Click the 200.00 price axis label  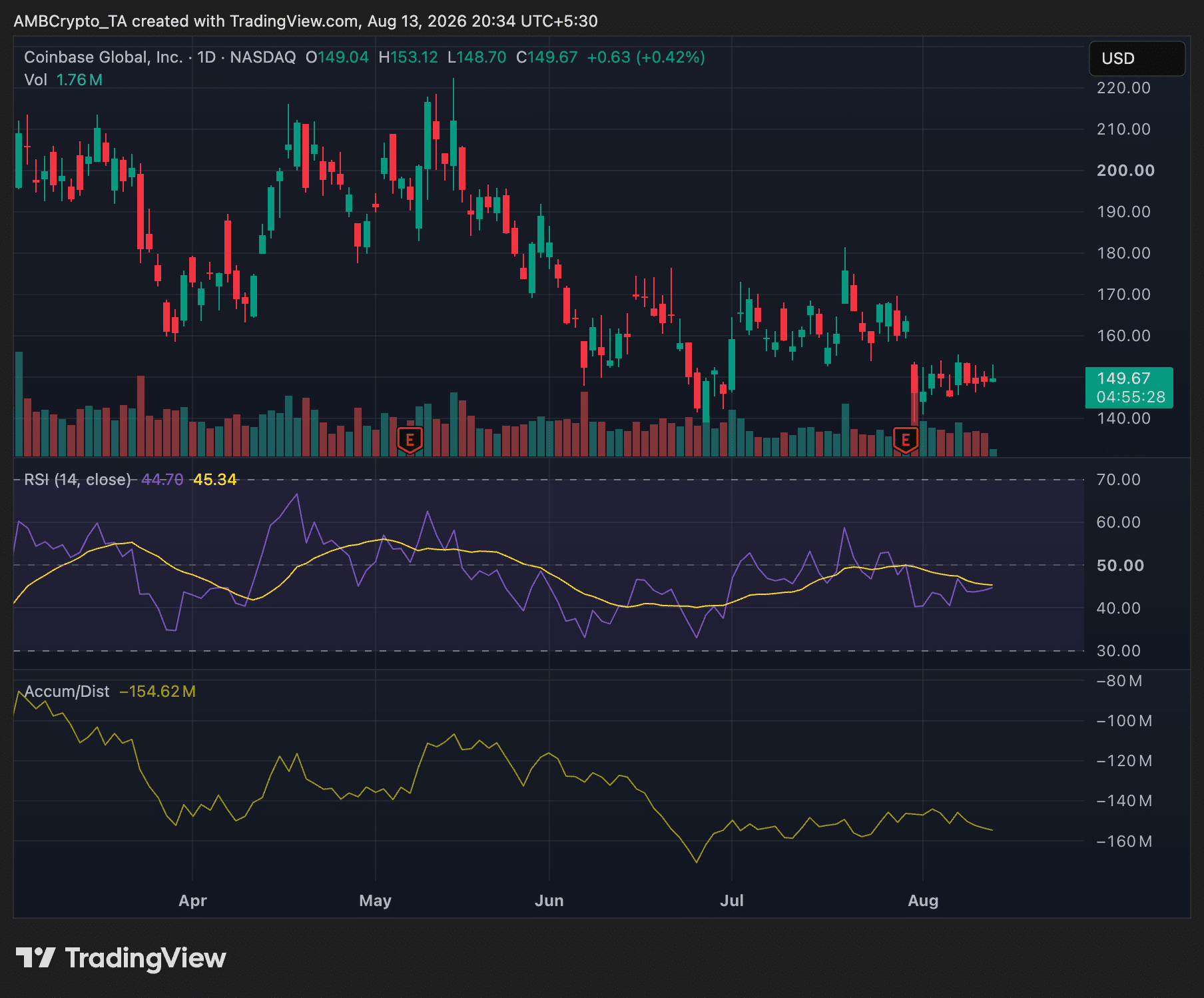(x=1125, y=171)
